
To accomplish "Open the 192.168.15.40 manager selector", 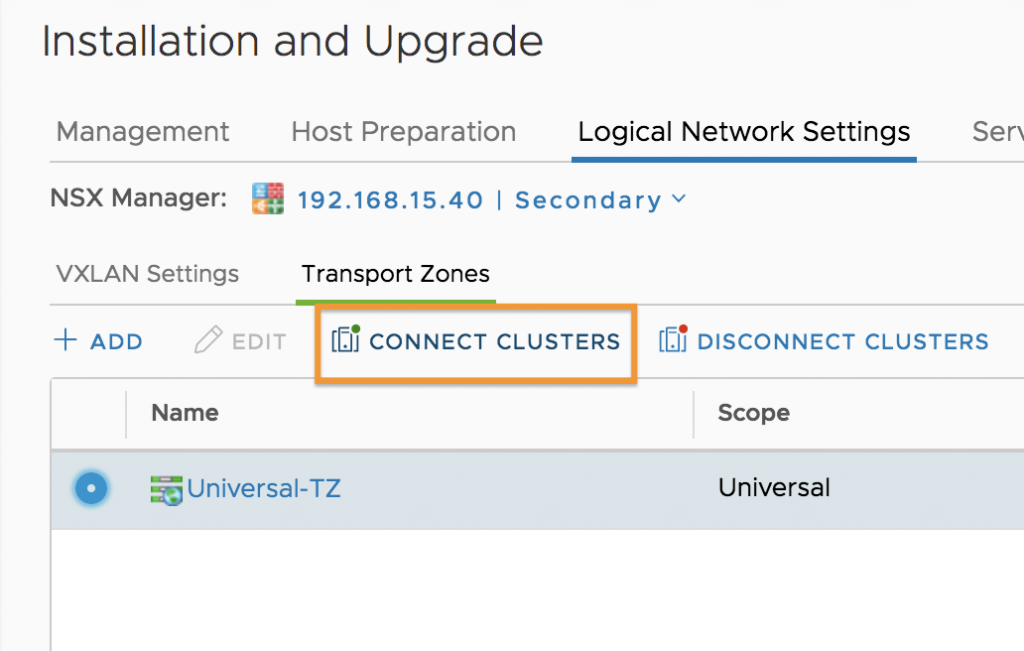I will pyautogui.click(x=391, y=200).
